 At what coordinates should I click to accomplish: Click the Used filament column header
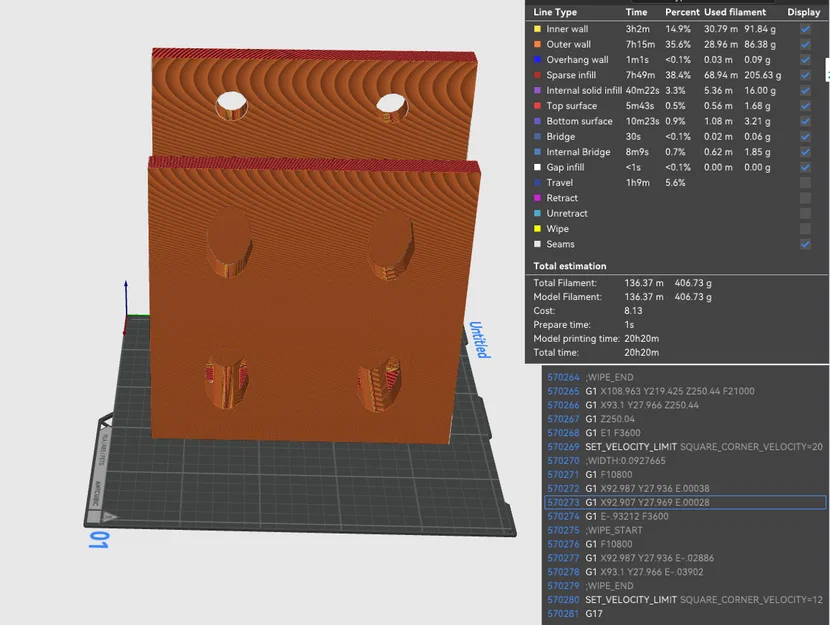(x=735, y=12)
